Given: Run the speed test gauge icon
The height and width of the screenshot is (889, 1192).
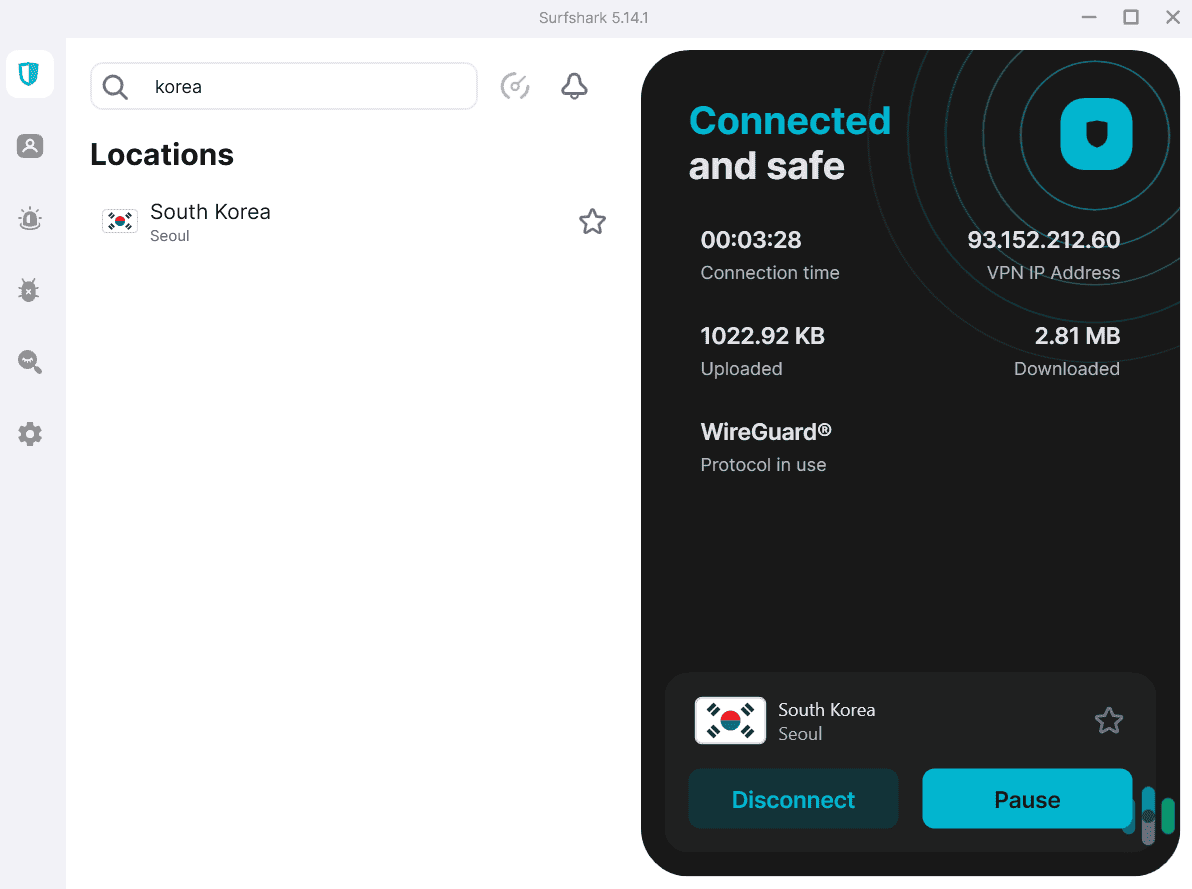Looking at the screenshot, I should [x=515, y=86].
